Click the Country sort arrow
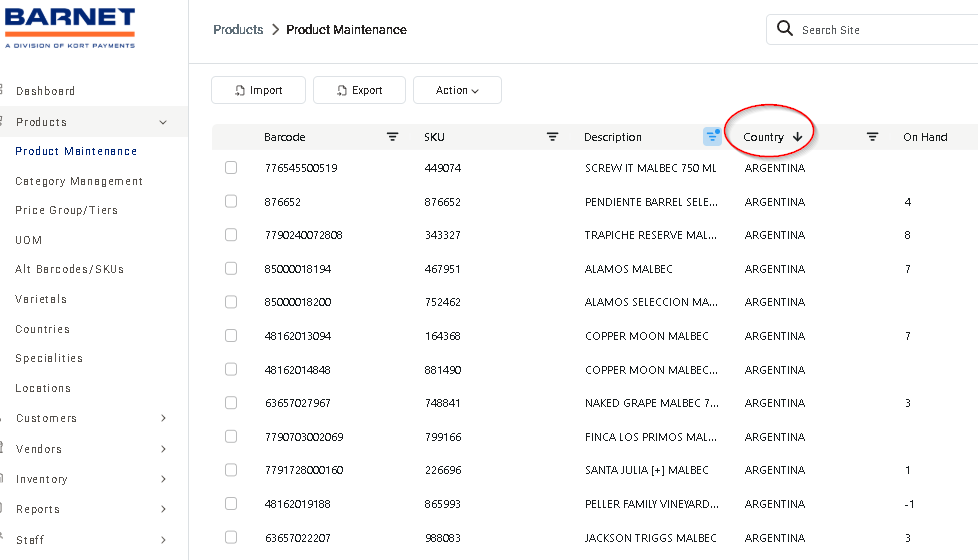The image size is (978, 560). tap(797, 137)
